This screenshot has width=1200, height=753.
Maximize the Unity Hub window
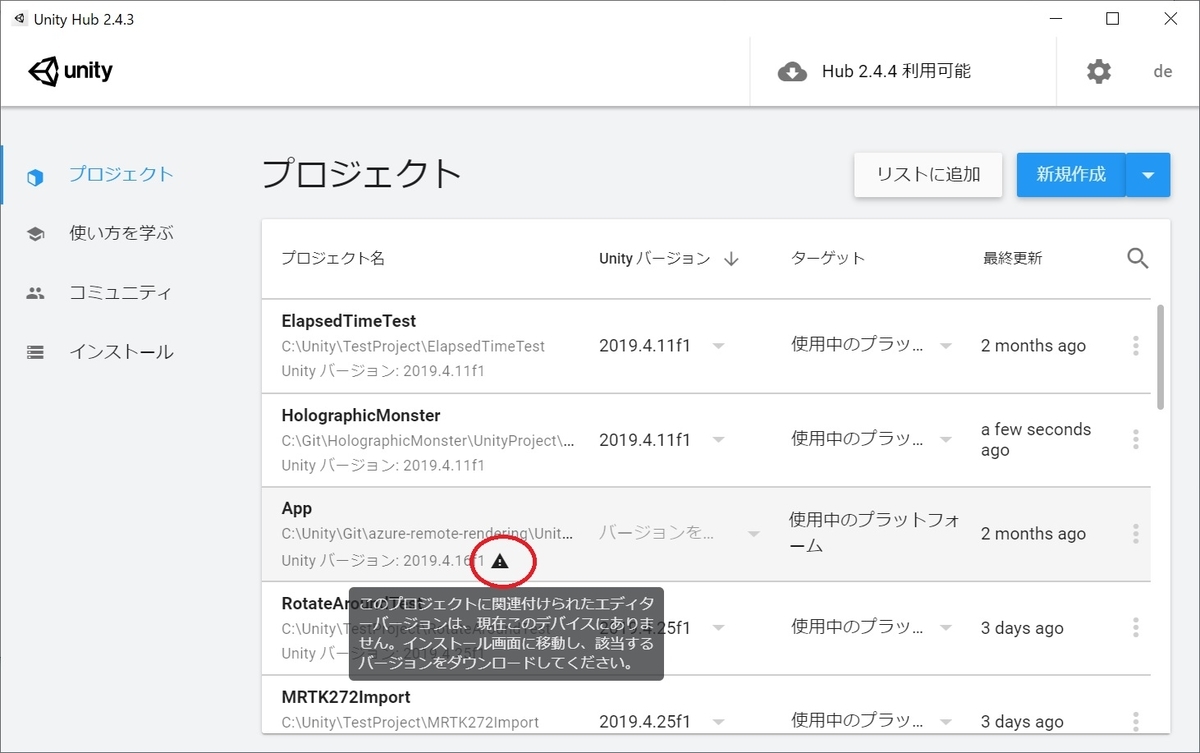(1112, 19)
